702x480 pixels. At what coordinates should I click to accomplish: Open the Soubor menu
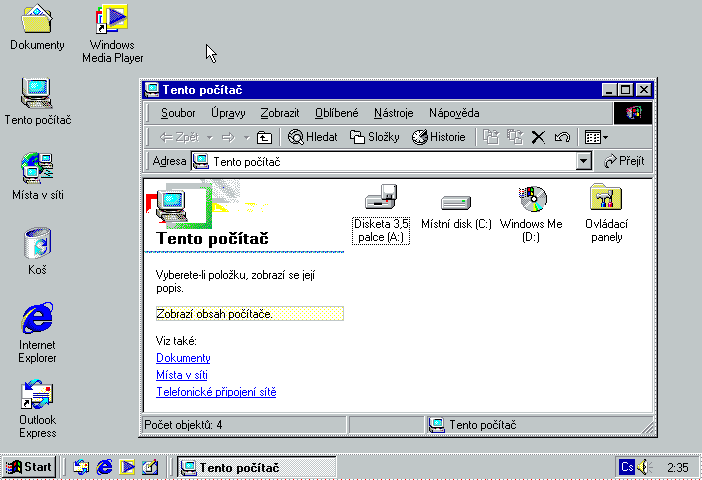click(178, 113)
